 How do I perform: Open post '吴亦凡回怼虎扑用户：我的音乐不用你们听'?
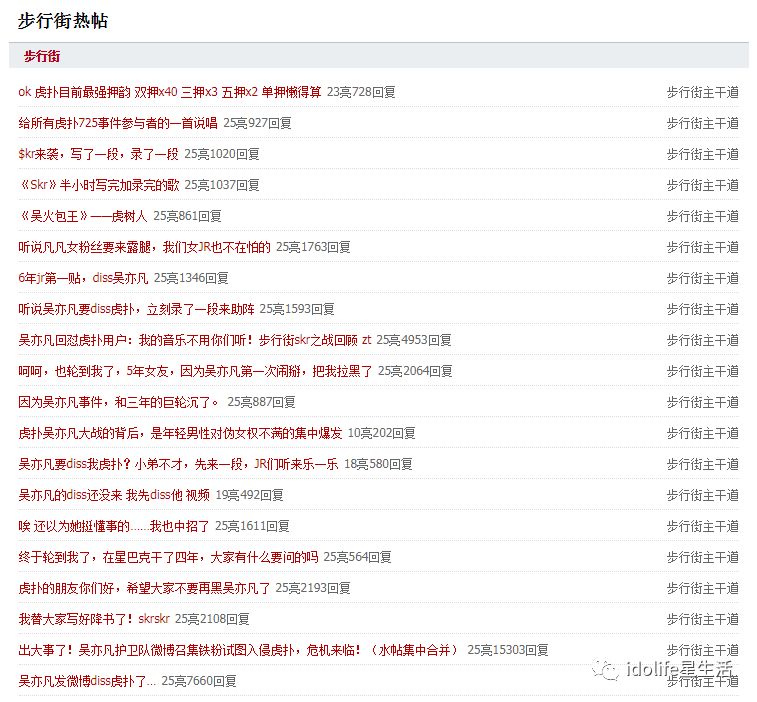[195, 340]
